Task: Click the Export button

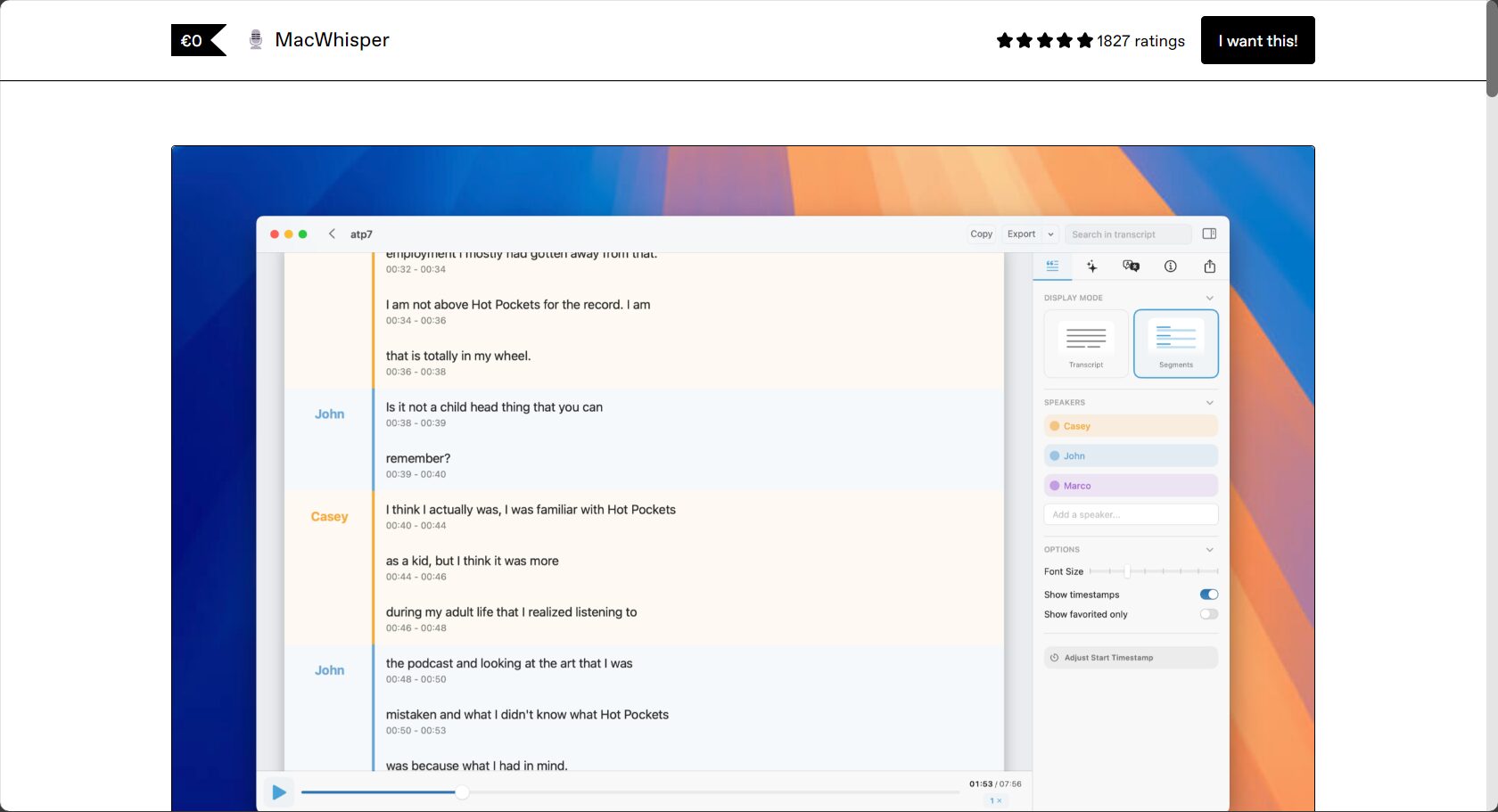Action: pos(1021,234)
